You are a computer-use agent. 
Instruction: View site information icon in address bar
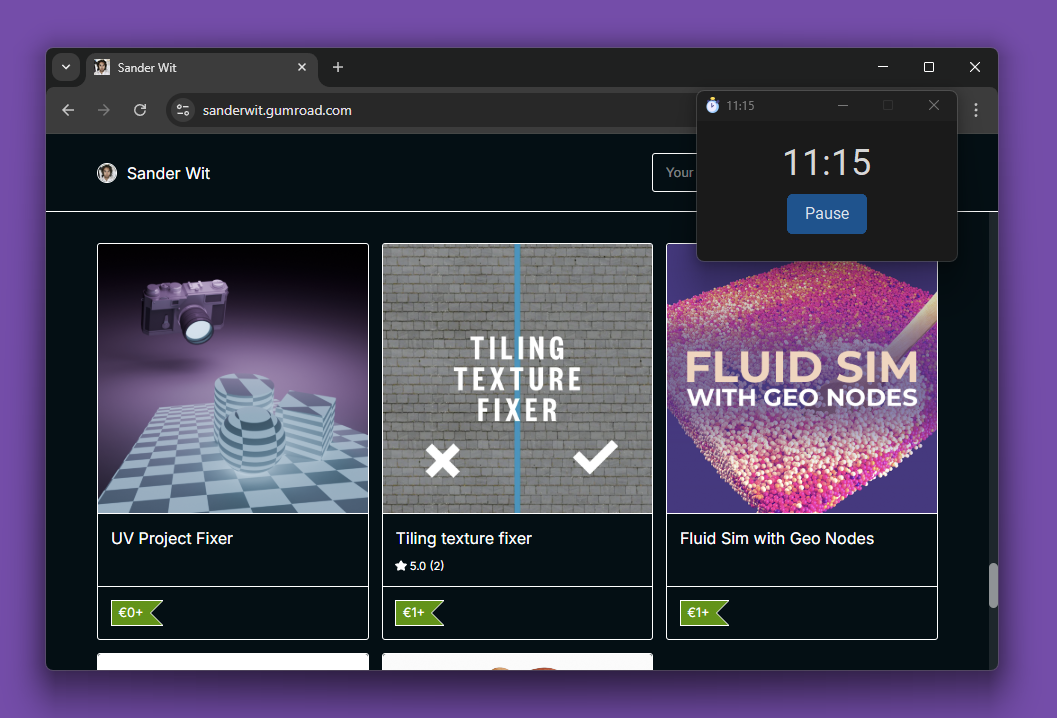pyautogui.click(x=183, y=110)
